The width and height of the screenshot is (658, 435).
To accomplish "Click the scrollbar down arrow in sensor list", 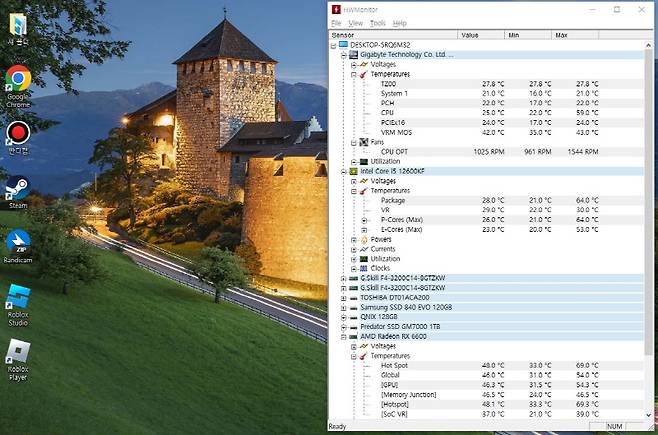I will pyautogui.click(x=649, y=414).
